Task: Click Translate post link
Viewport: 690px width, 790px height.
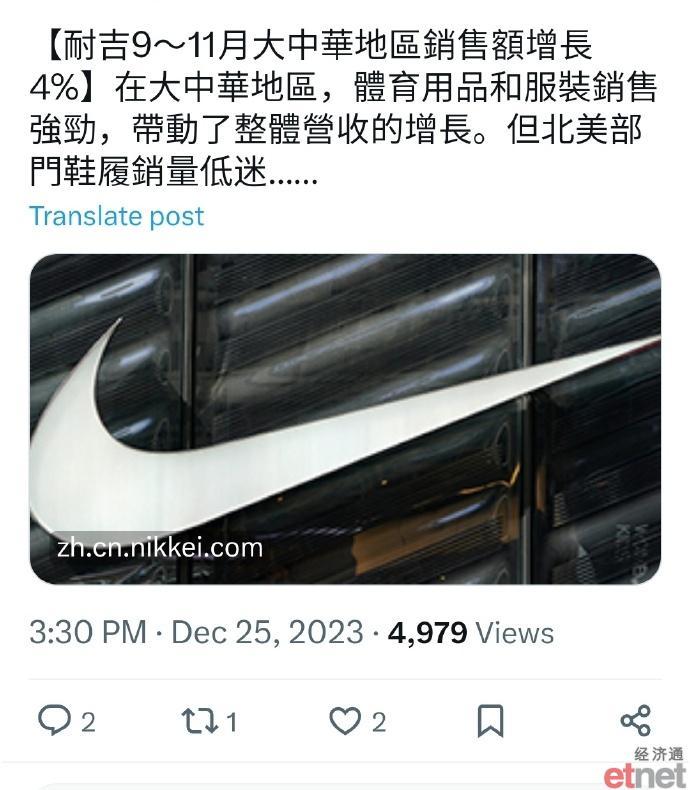Action: click(116, 216)
